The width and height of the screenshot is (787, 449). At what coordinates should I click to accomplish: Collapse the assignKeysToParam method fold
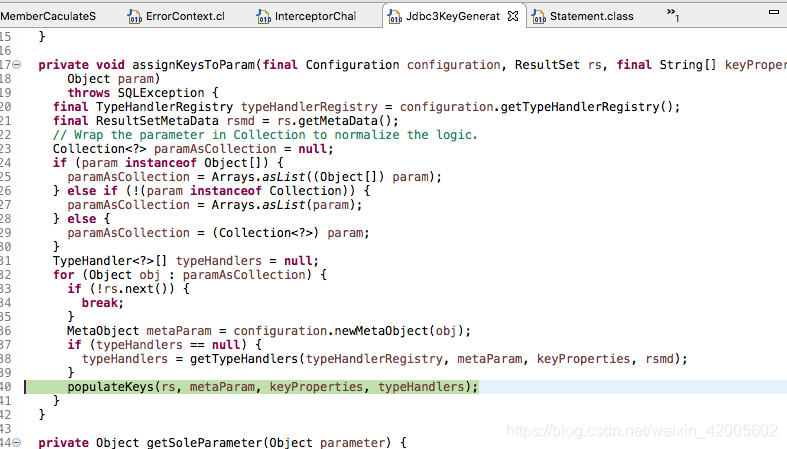pyautogui.click(x=17, y=65)
